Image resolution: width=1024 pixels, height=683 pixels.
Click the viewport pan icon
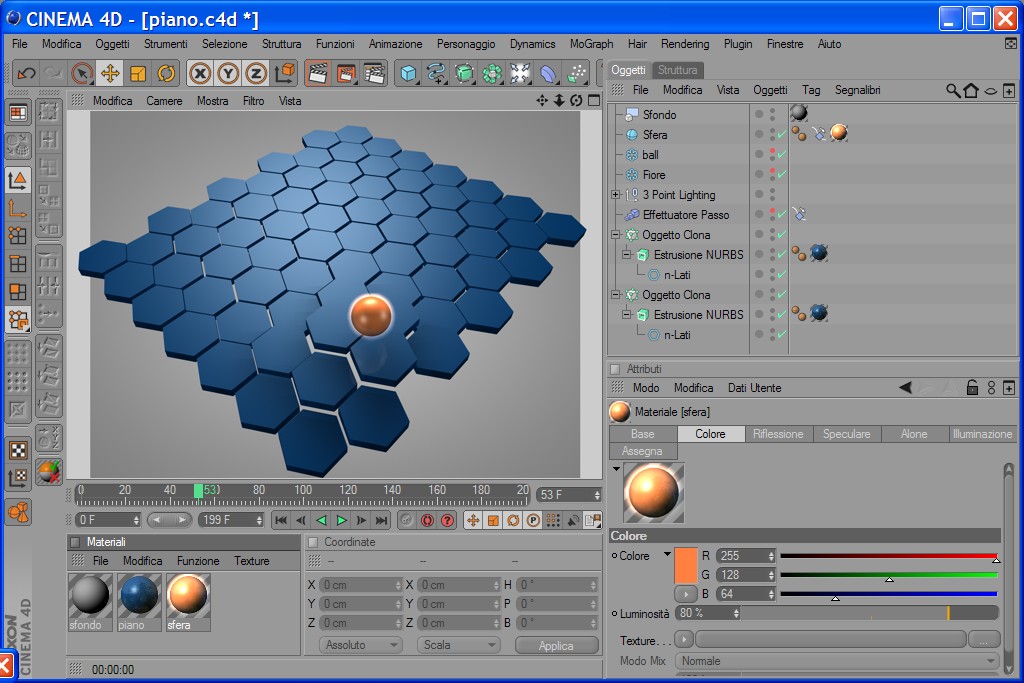tap(541, 101)
